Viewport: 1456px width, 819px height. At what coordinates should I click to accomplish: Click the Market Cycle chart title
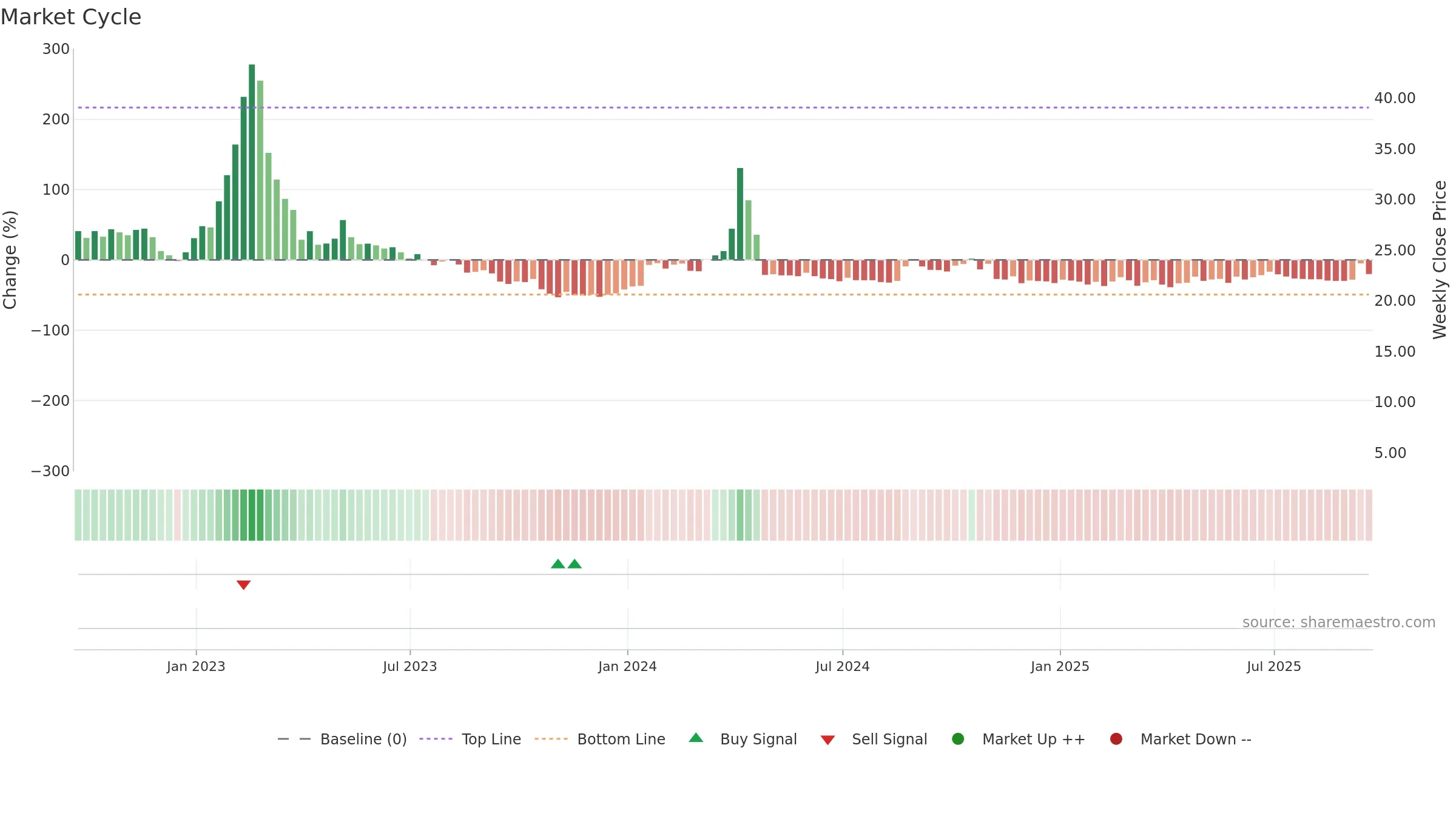click(x=71, y=17)
